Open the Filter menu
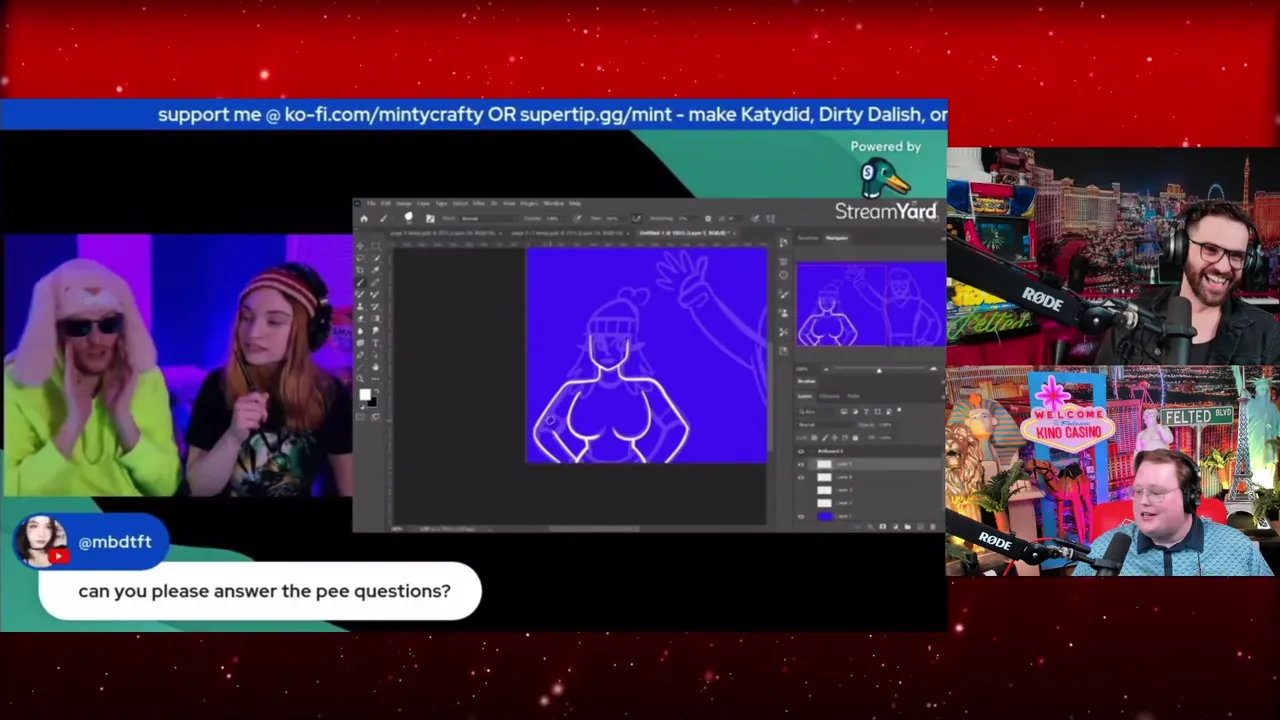1280x720 pixels. [477, 203]
